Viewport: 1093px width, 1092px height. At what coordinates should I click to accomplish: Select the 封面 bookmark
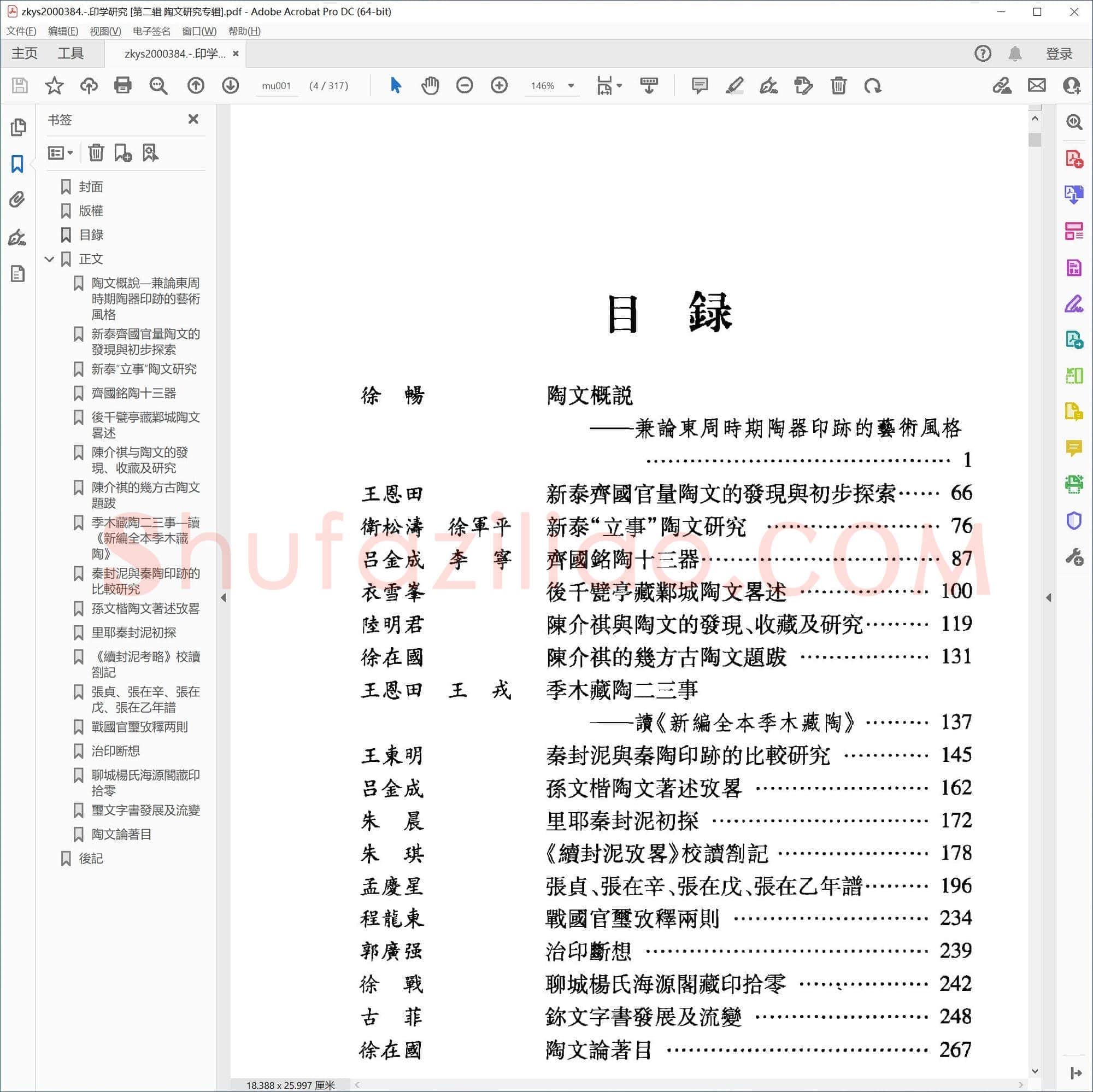91,187
